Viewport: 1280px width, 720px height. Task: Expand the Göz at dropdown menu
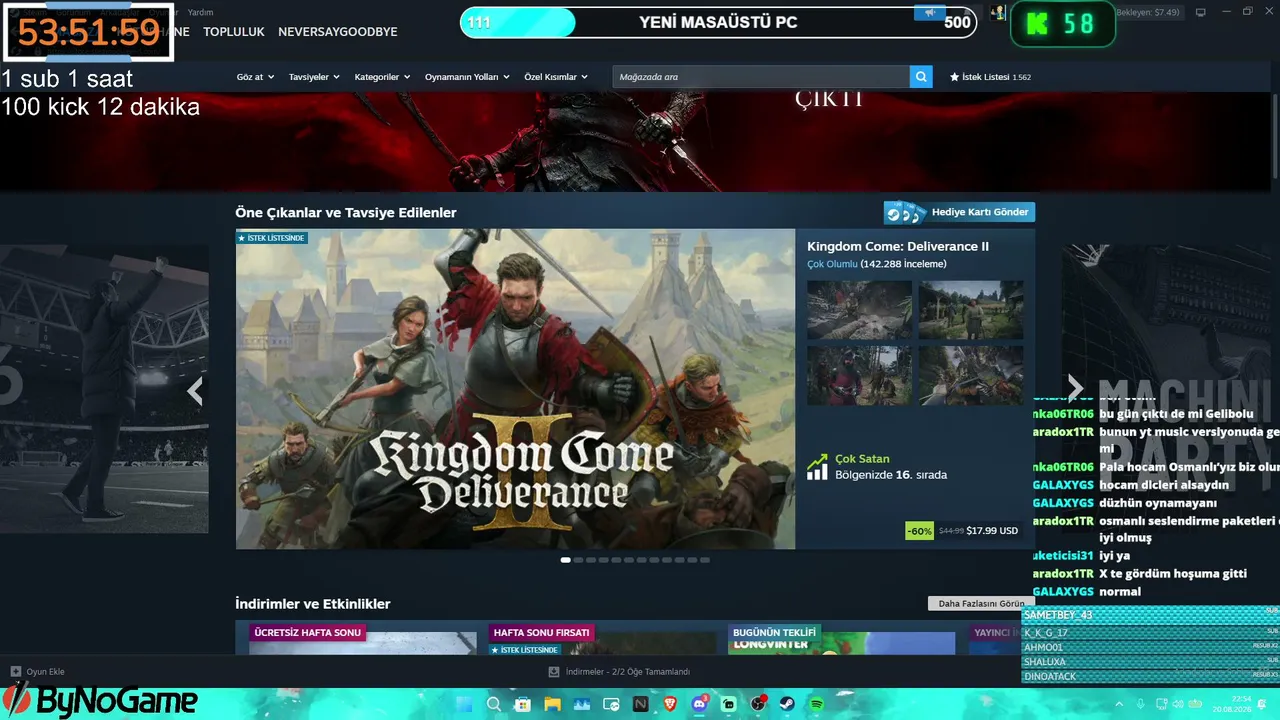(256, 77)
